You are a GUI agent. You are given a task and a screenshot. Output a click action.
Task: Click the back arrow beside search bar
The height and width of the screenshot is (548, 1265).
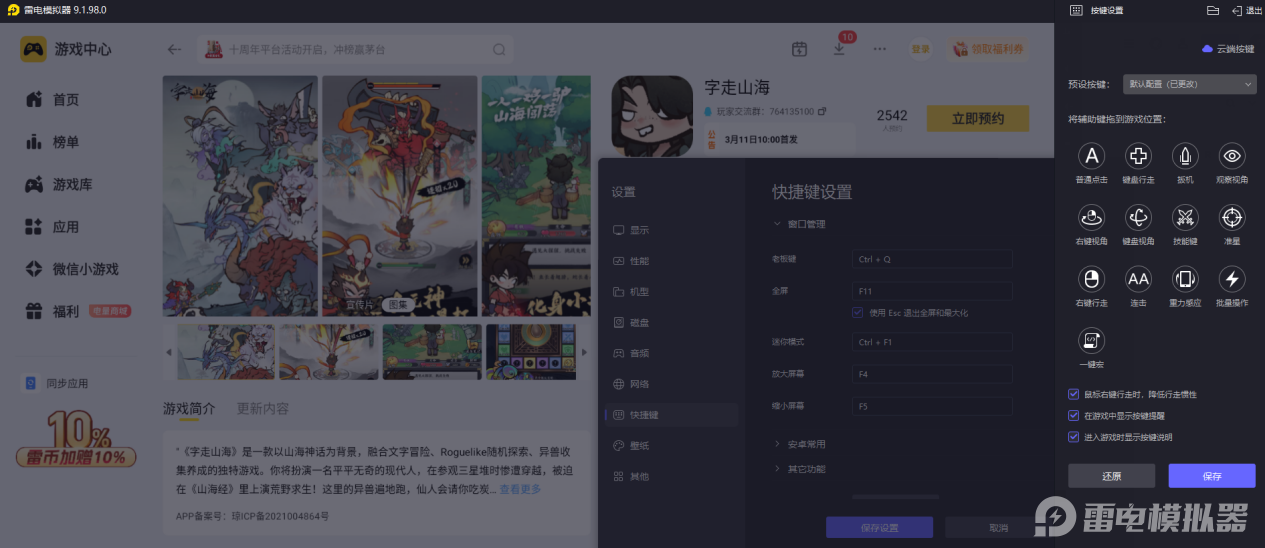[x=175, y=49]
